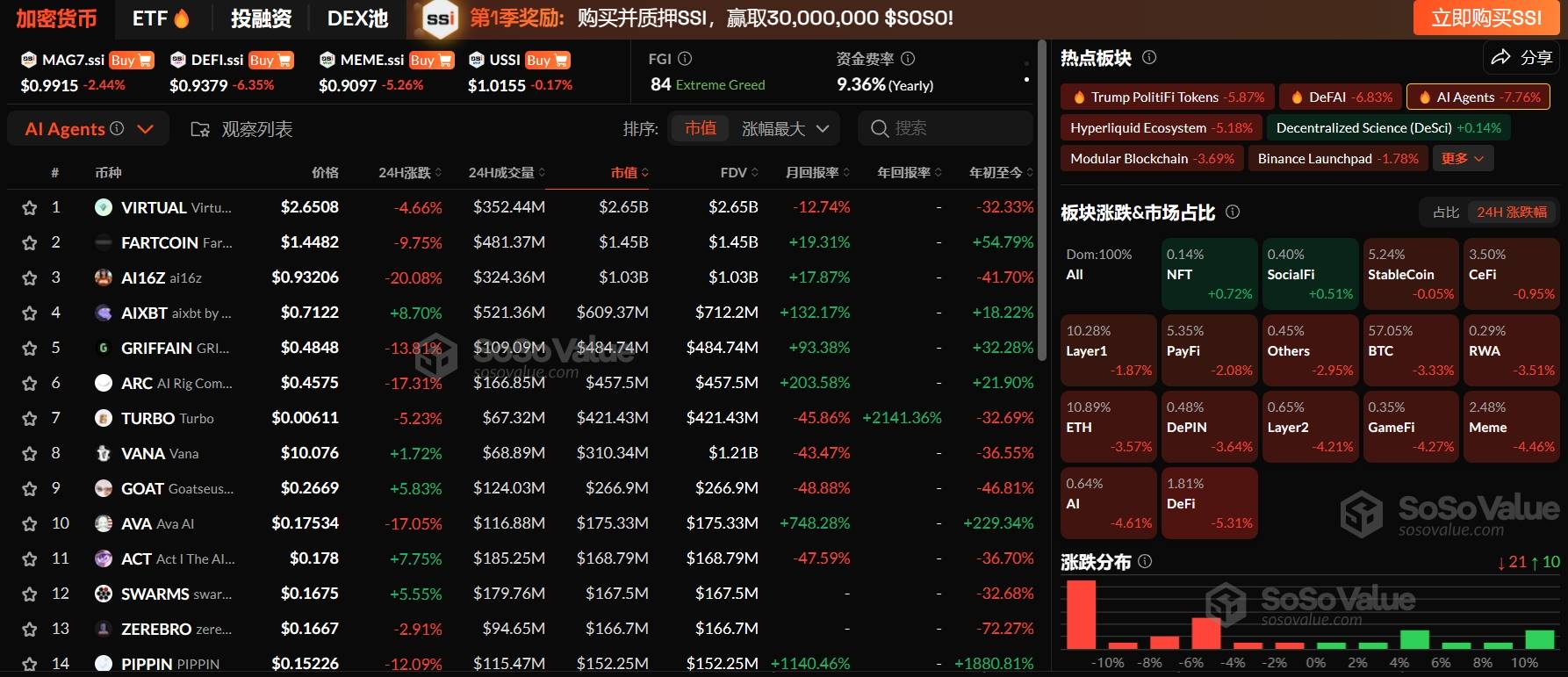
Task: Toggle favorite star for GOAT
Action: tap(30, 489)
